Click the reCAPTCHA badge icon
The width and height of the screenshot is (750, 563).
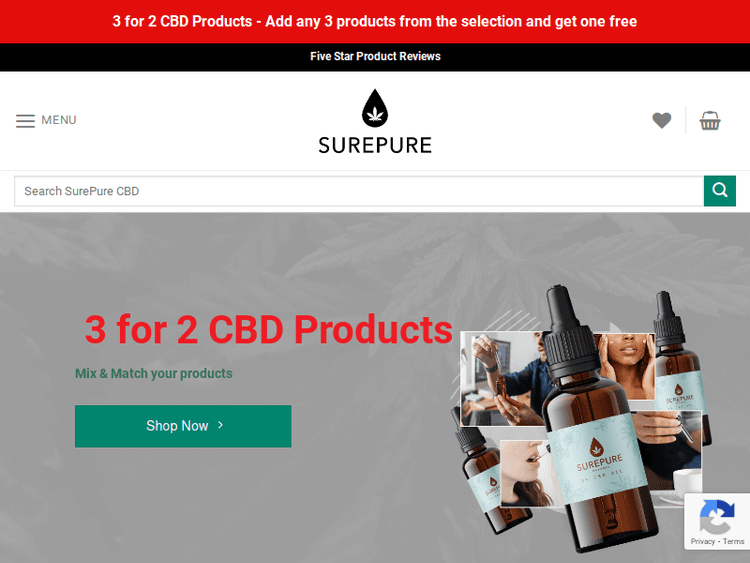click(717, 517)
